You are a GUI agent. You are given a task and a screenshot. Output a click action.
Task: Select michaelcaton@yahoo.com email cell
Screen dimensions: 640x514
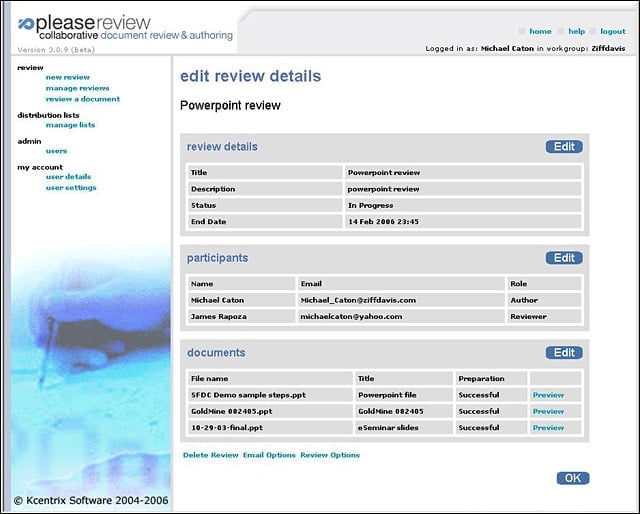click(x=401, y=316)
